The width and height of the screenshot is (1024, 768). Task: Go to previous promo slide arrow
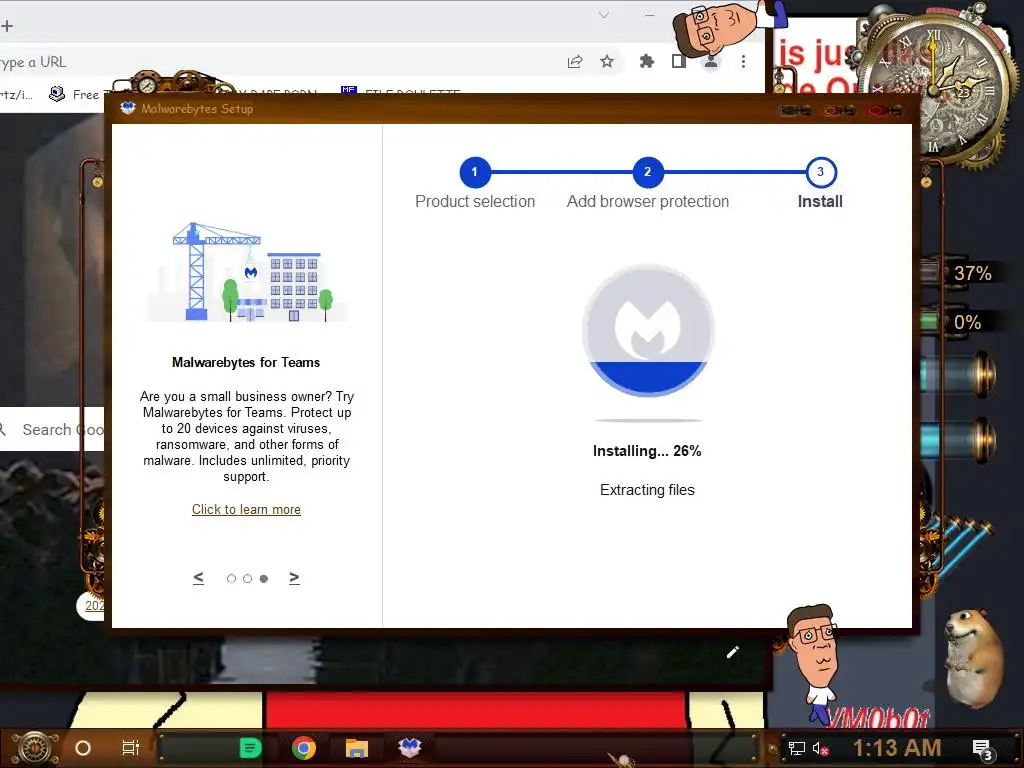coord(199,578)
